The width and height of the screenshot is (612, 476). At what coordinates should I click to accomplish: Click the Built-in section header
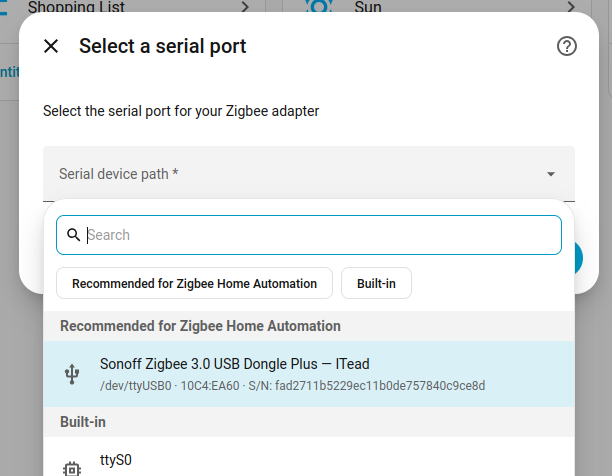pyautogui.click(x=83, y=422)
